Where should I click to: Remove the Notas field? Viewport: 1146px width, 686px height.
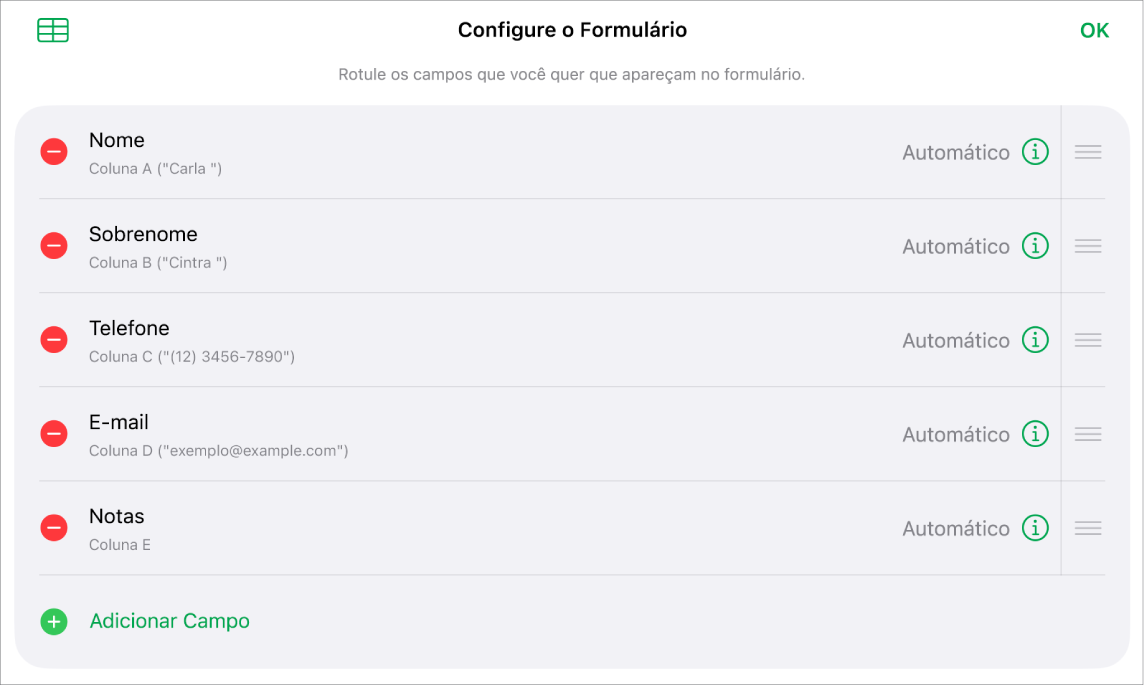pyautogui.click(x=53, y=527)
